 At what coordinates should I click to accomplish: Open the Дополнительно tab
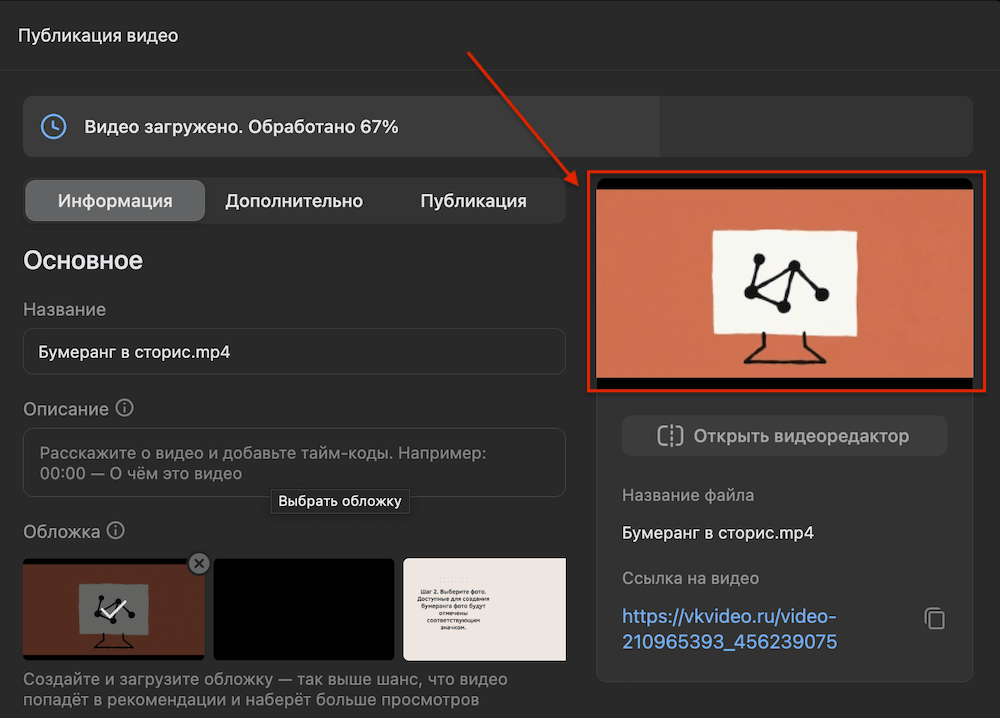(x=294, y=201)
